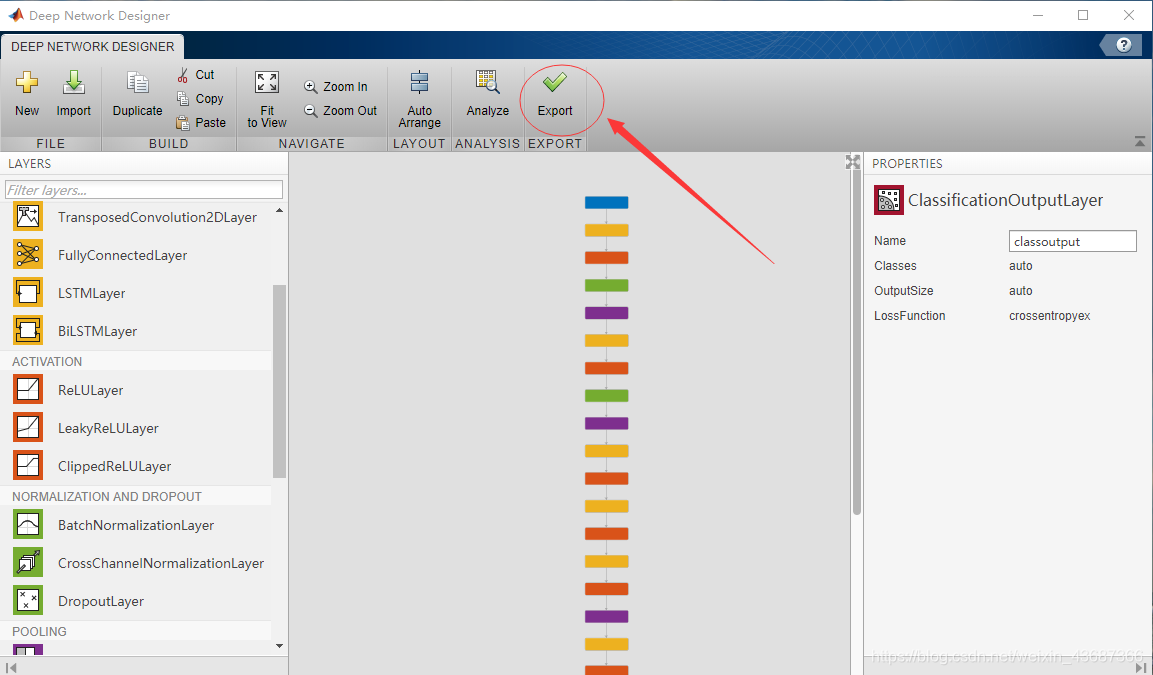The image size is (1153, 675).
Task: Click the ACTIVATION category header
Action: click(47, 362)
